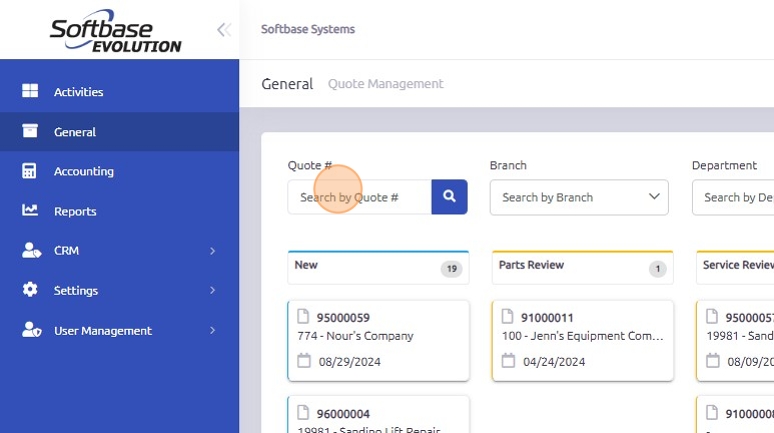774x433 pixels.
Task: Open the CRM menu item
Action: tap(119, 251)
